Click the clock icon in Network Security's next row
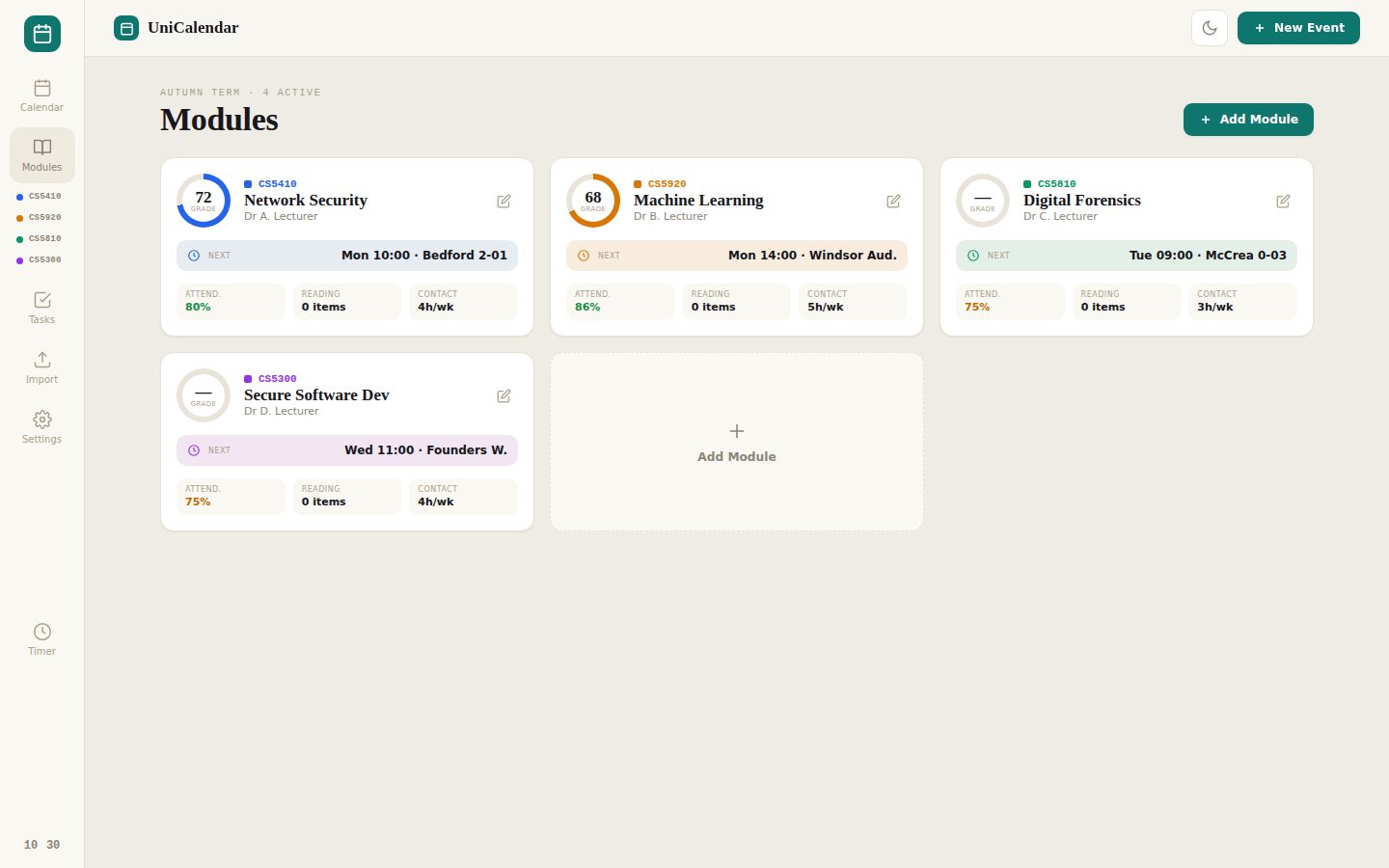 pyautogui.click(x=194, y=256)
